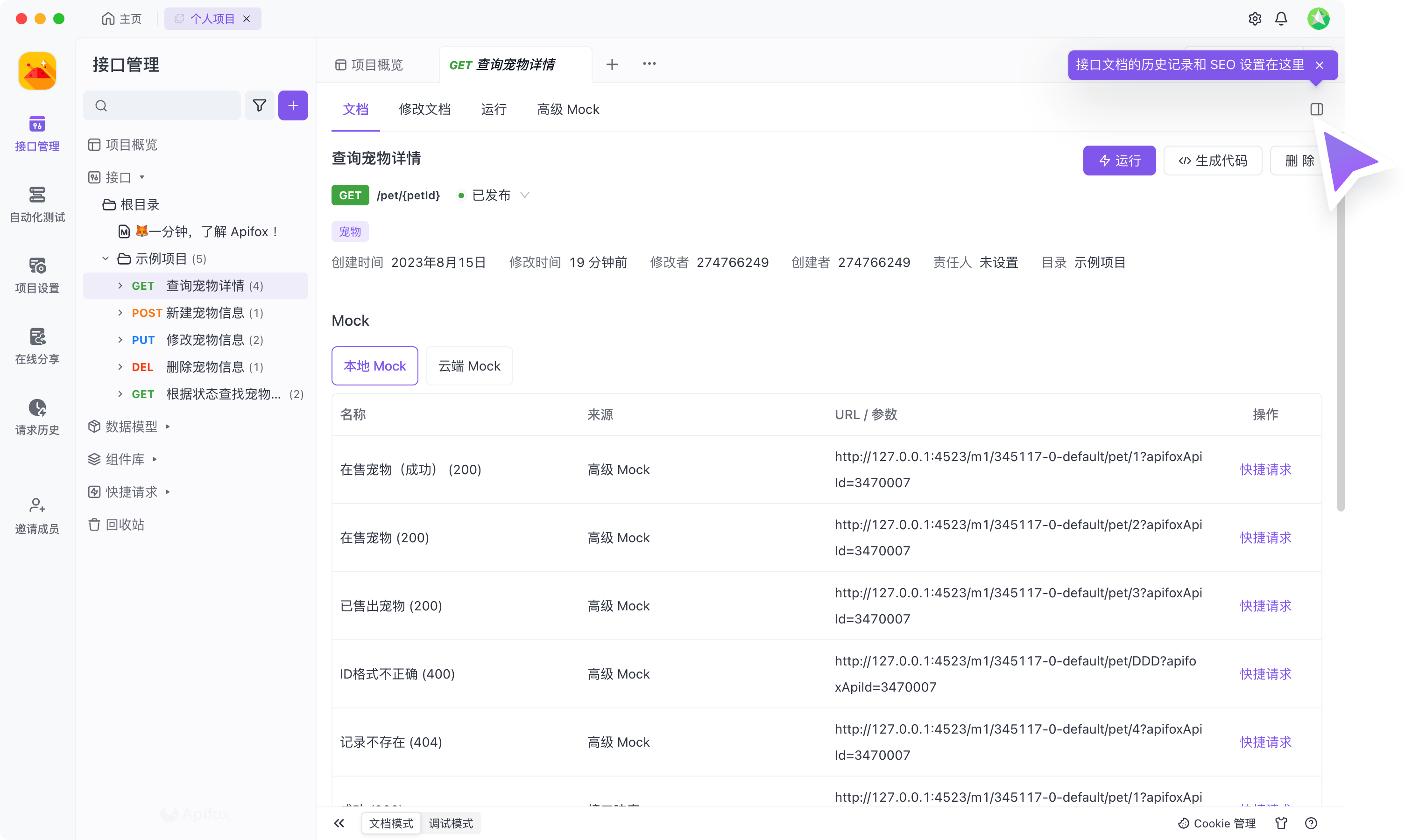1419x840 pixels.
Task: Click the 删除 button
Action: (x=1299, y=161)
